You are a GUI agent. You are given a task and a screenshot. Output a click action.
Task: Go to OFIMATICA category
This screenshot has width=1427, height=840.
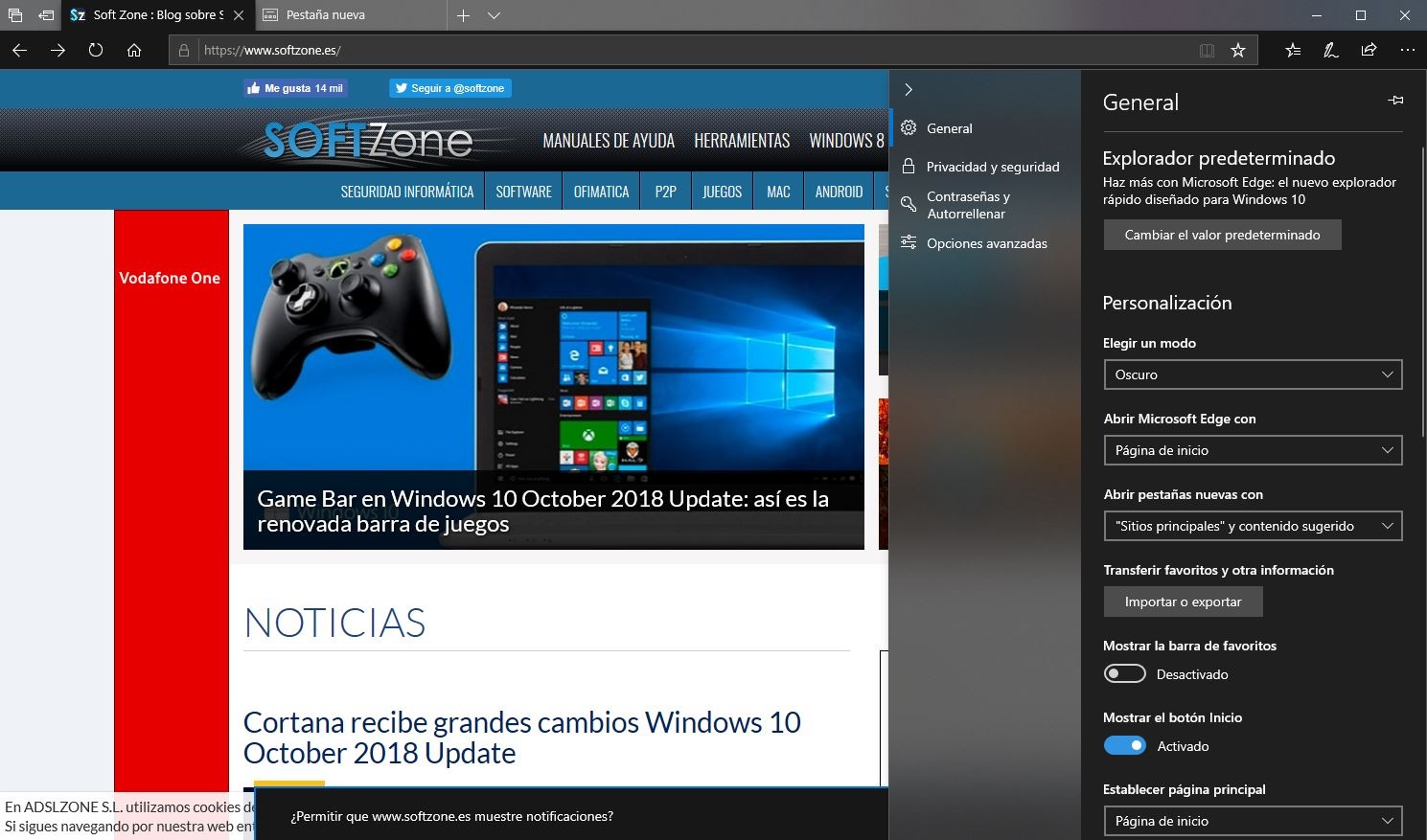[x=601, y=192]
